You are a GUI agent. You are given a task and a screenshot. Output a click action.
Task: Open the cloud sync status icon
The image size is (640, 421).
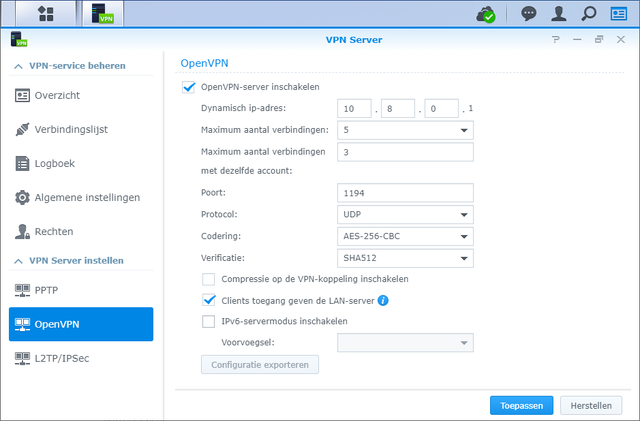[486, 15]
